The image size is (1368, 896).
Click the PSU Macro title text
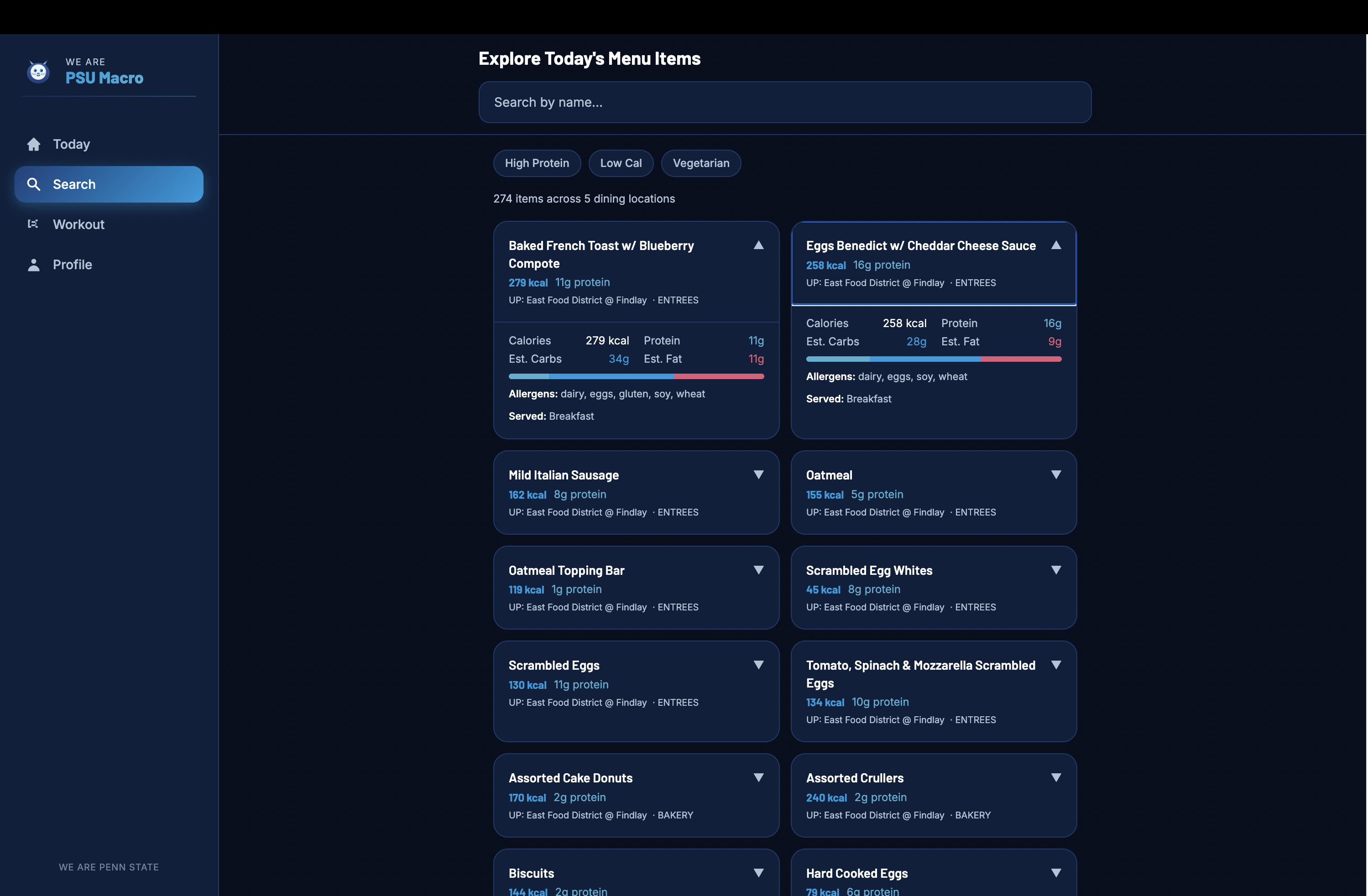pos(104,78)
